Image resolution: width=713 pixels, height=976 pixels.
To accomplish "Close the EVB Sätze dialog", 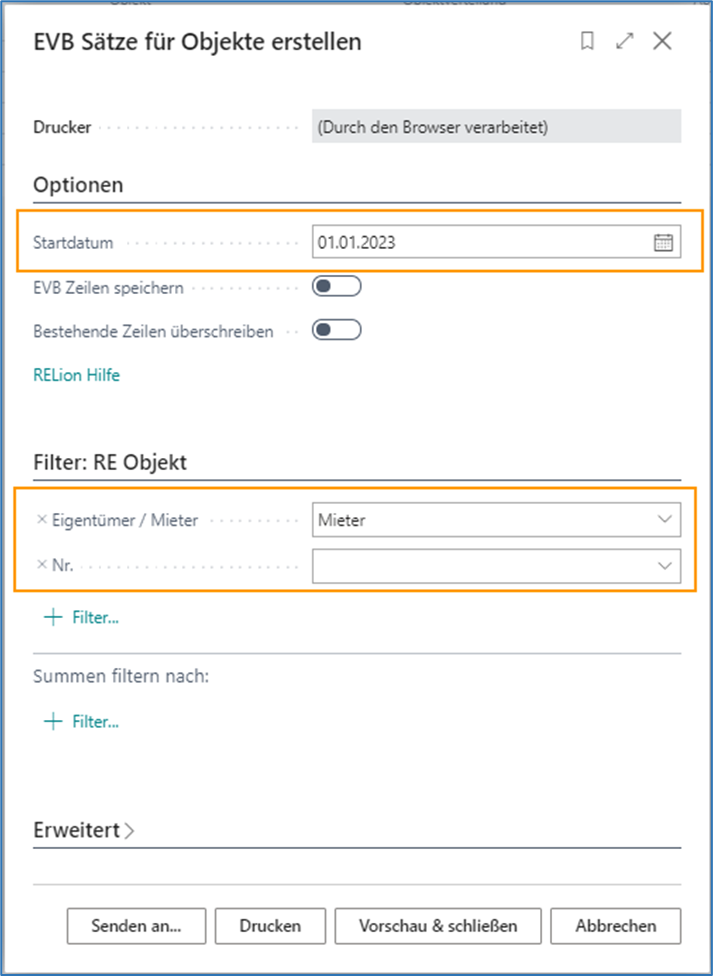I will (662, 41).
